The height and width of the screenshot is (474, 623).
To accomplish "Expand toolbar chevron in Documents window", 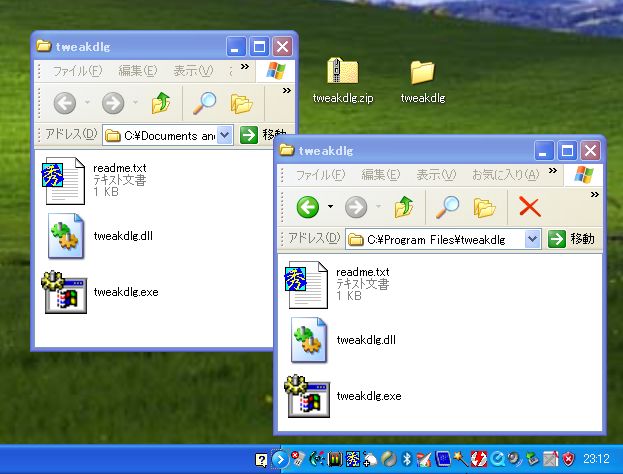I will [286, 91].
